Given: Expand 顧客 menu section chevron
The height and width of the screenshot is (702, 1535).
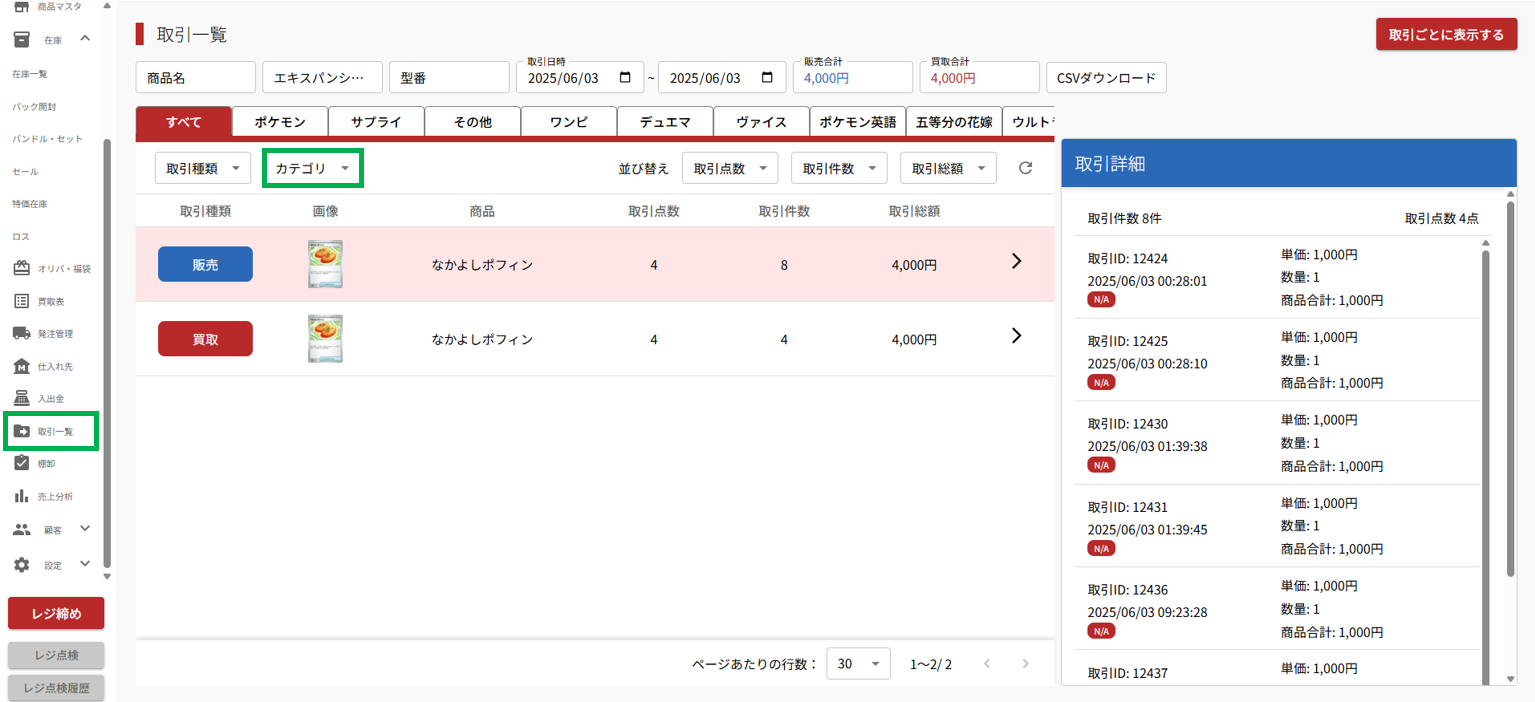Looking at the screenshot, I should coord(85,529).
